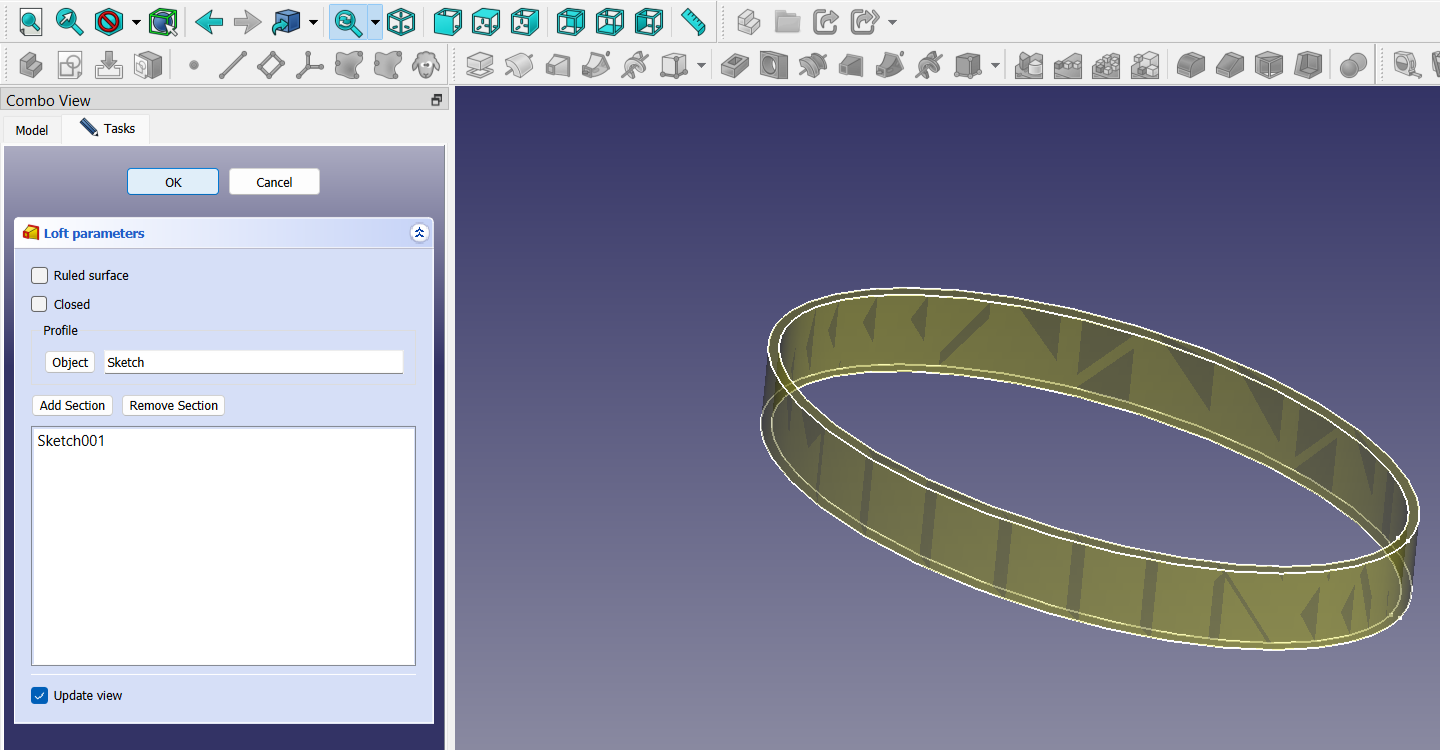Screen dimensions: 1440x750
Task: Switch to the Model tab
Action: pos(31,130)
